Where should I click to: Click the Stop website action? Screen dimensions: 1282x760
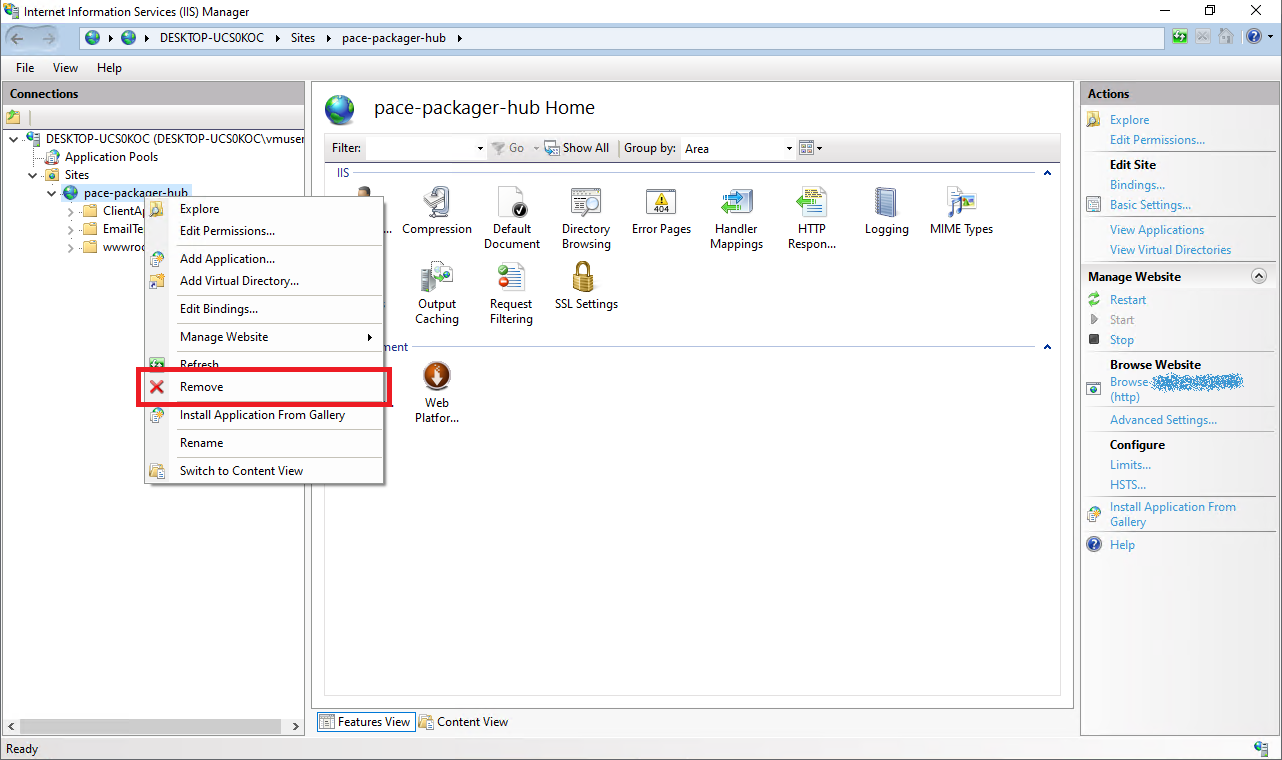pos(1121,340)
